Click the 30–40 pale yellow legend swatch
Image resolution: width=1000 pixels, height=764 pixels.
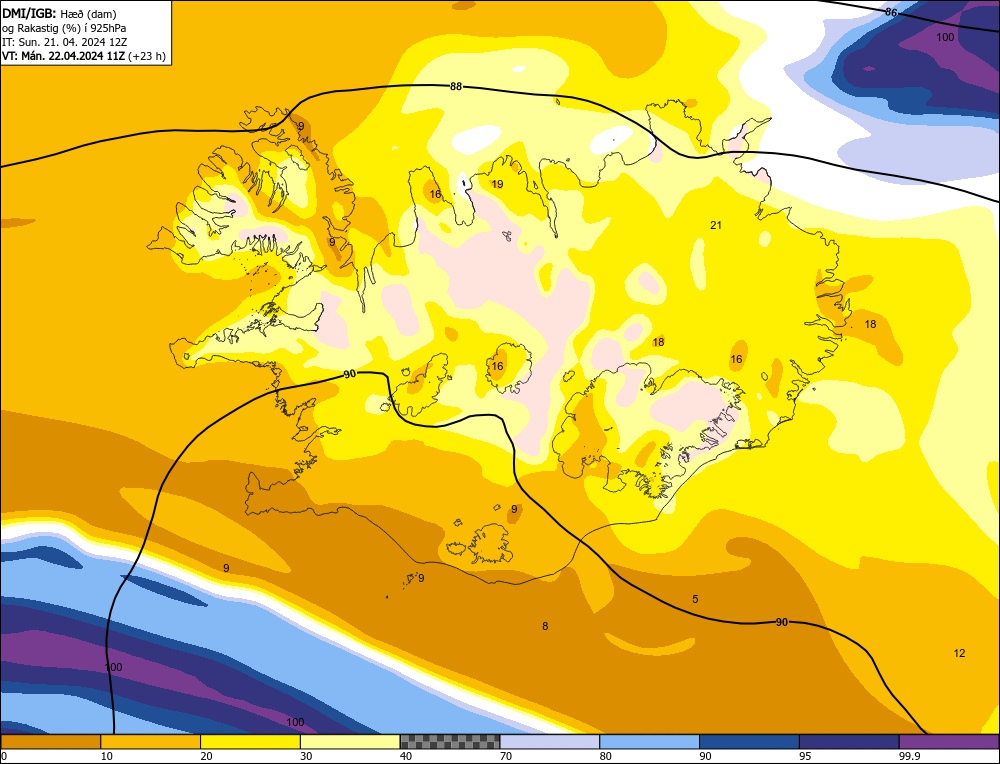pyautogui.click(x=350, y=742)
